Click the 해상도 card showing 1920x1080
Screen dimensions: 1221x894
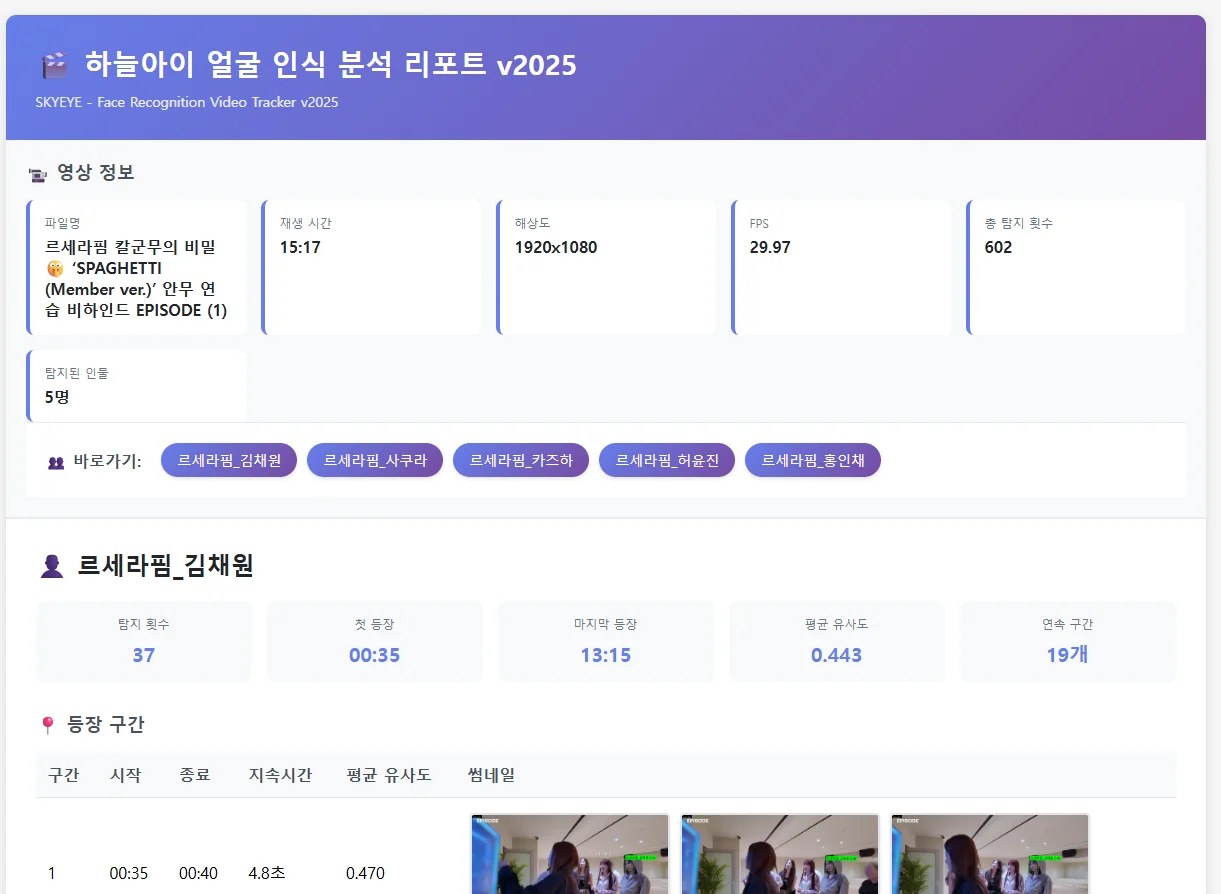(x=607, y=267)
